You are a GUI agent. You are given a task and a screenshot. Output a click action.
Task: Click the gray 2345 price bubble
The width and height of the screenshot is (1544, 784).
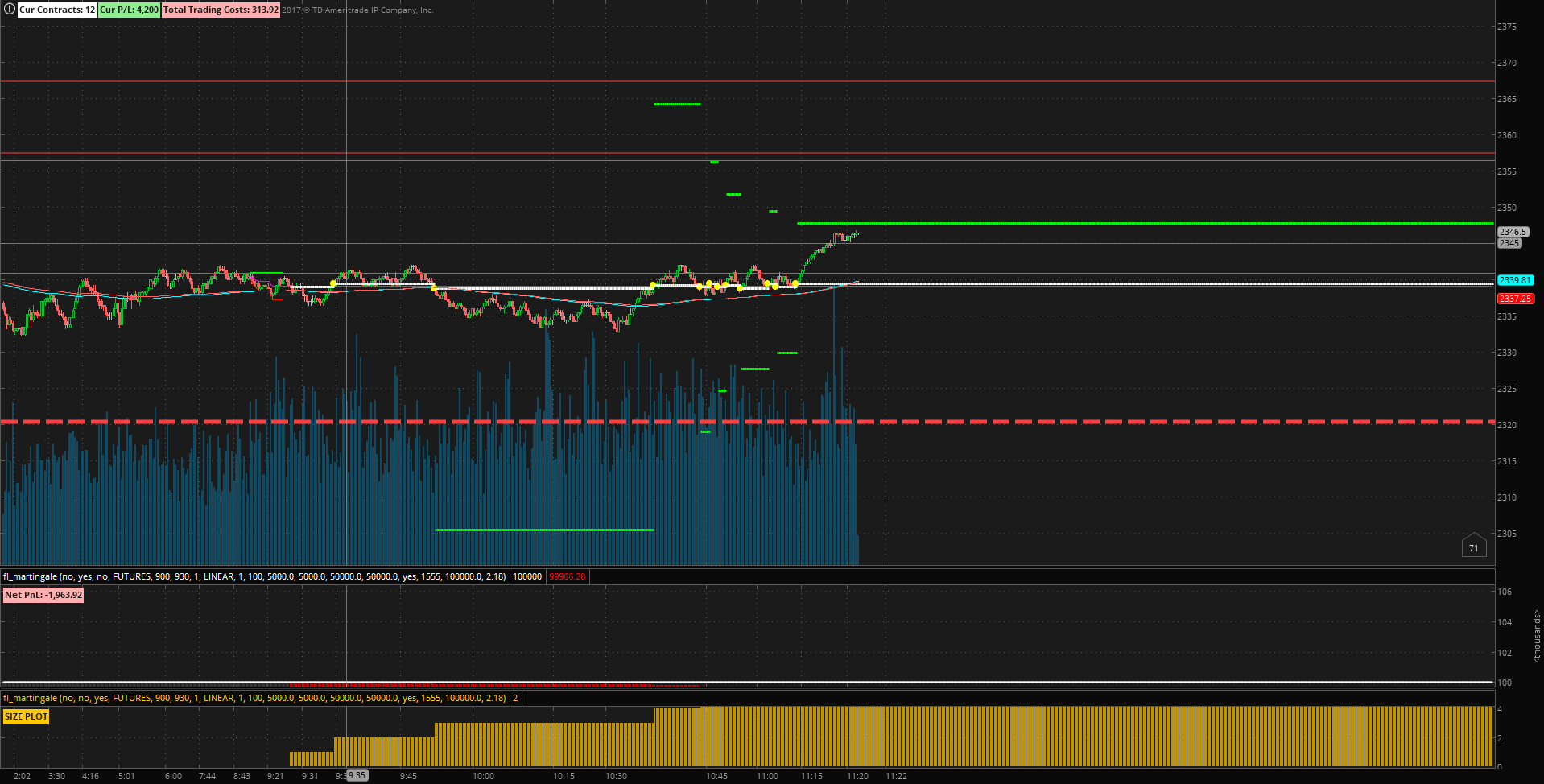click(1509, 243)
